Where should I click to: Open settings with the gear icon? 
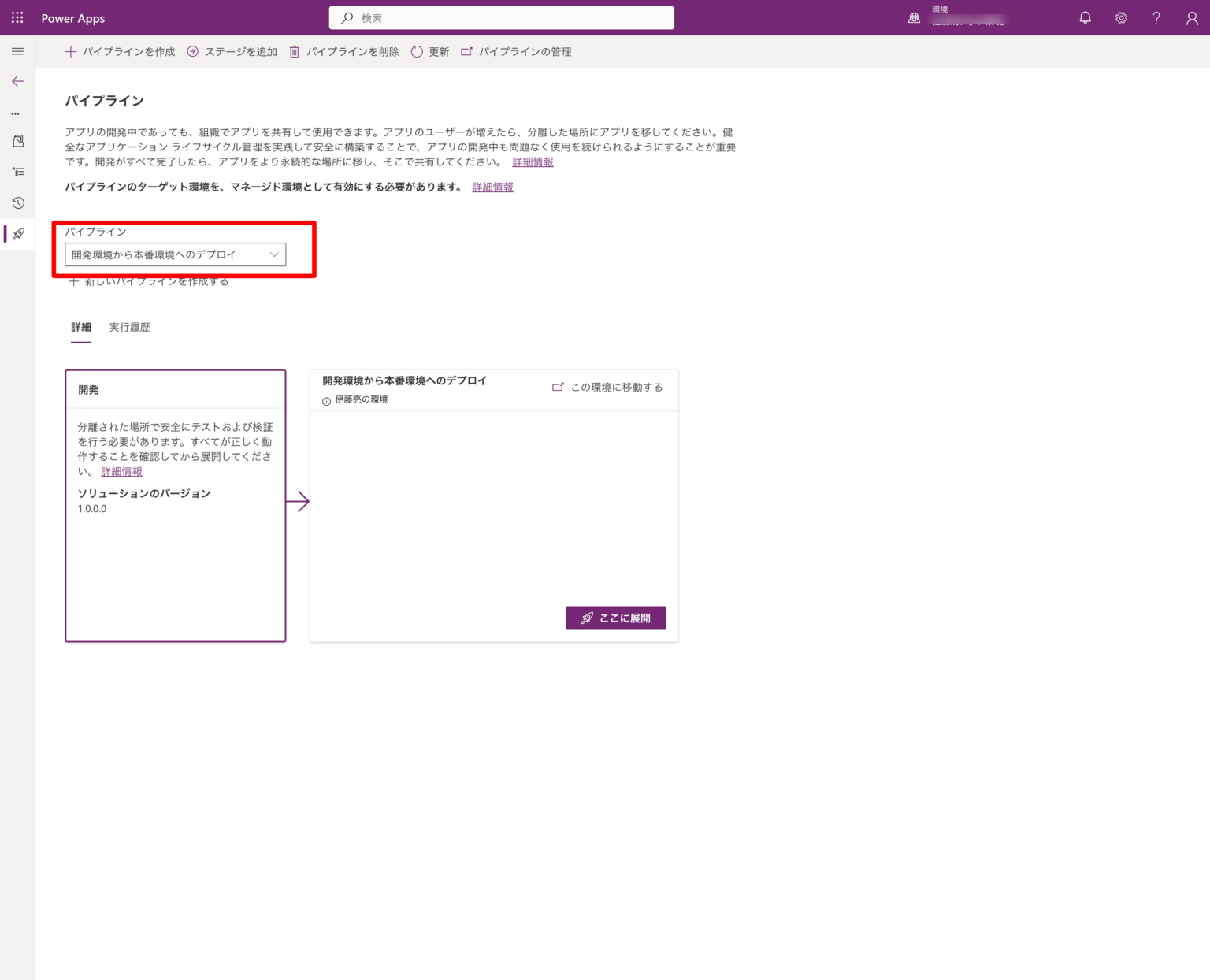point(1121,17)
